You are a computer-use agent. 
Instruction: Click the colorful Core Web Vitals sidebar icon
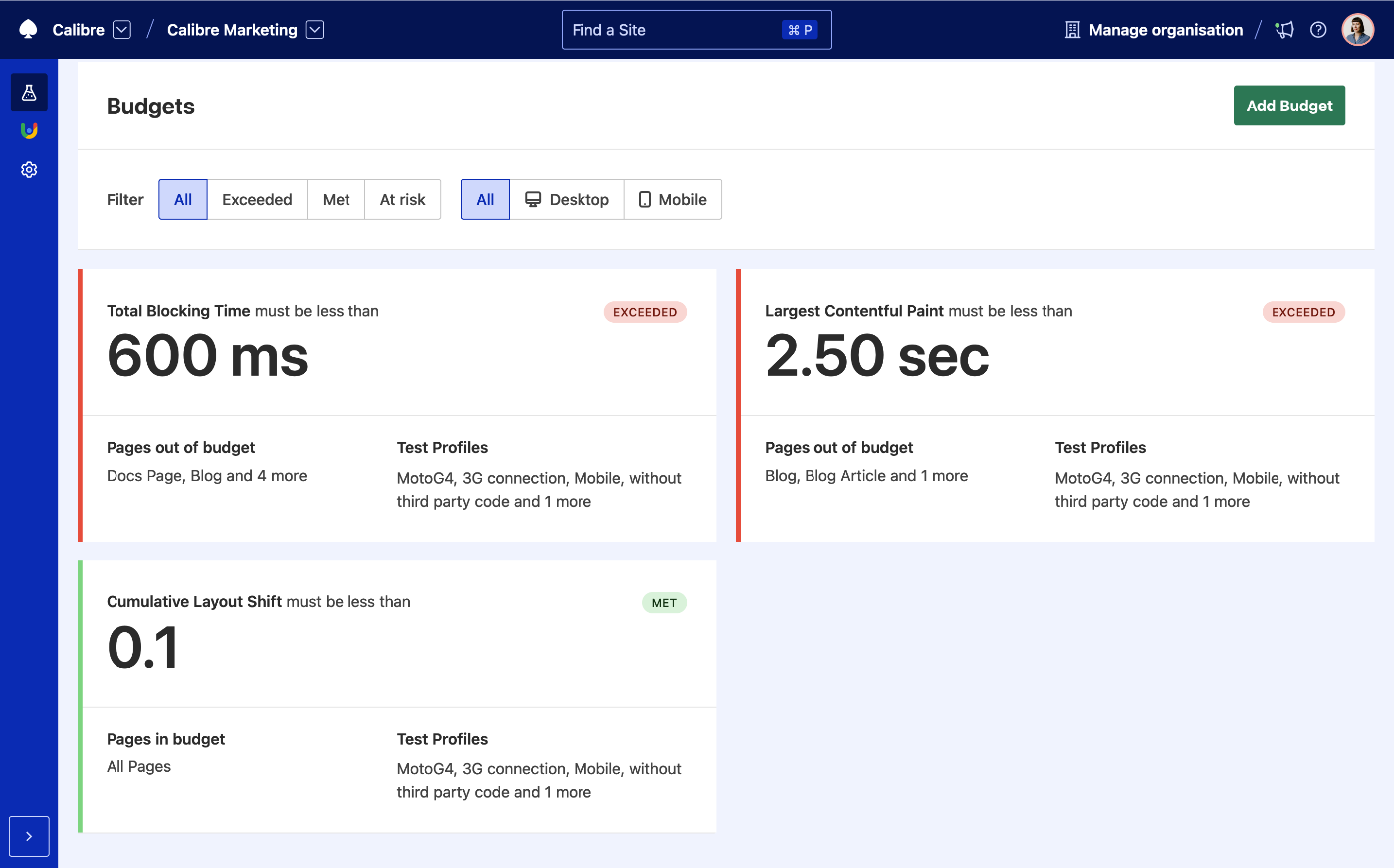[29, 131]
